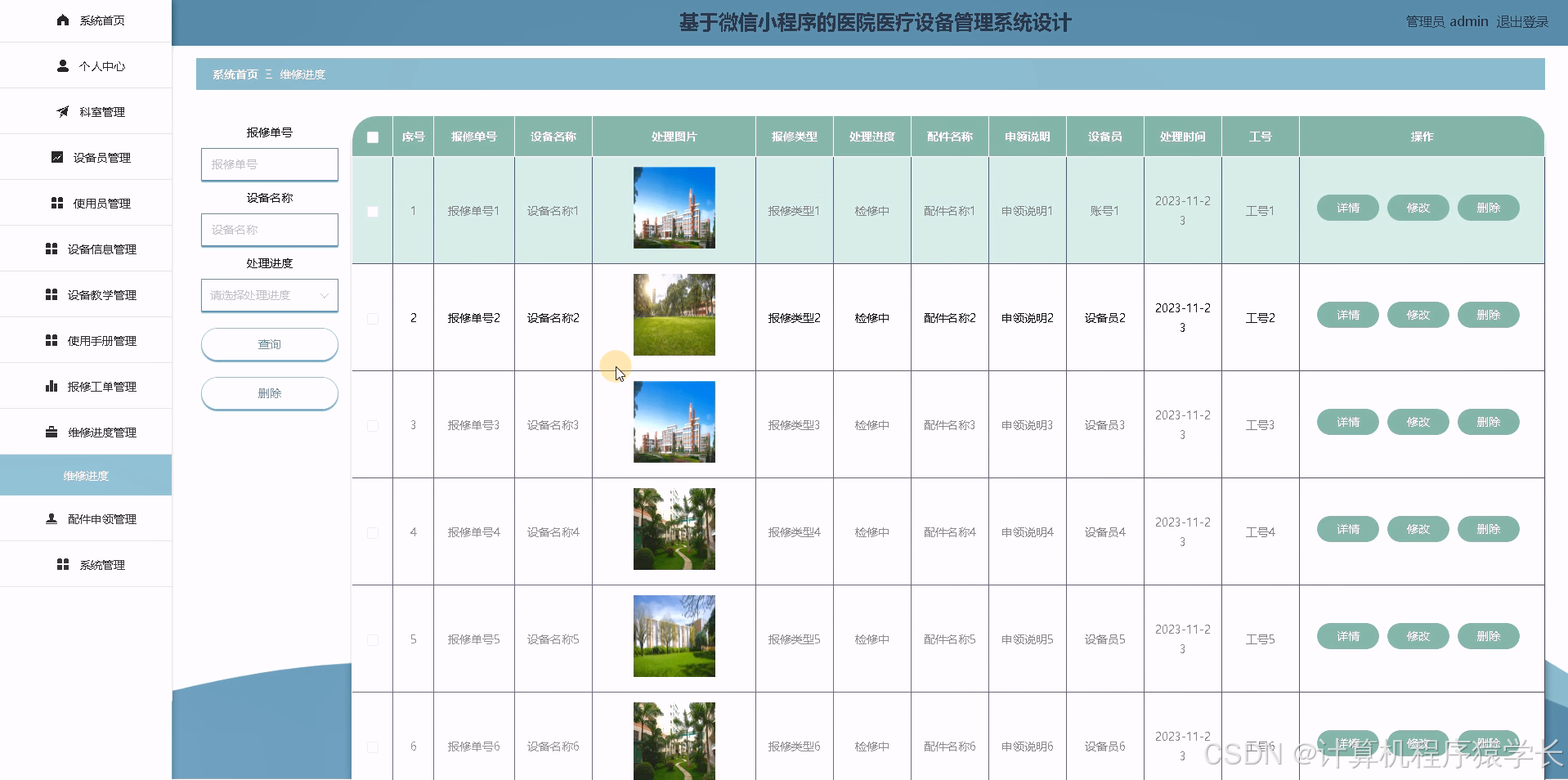Click the row 2 lawn thumbnail image
The height and width of the screenshot is (780, 1568).
coord(674,315)
